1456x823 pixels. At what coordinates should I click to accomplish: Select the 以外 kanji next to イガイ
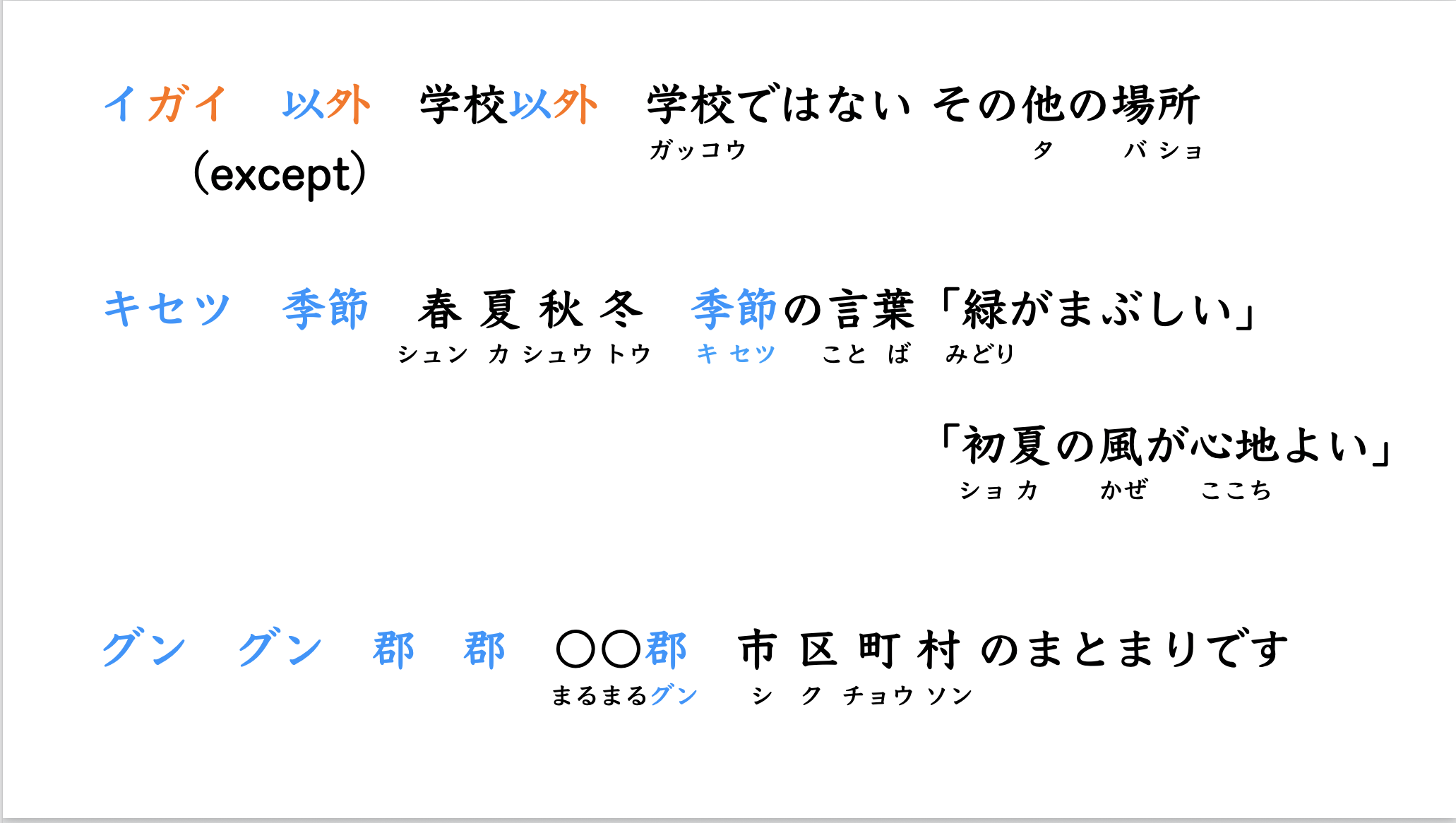point(326,104)
